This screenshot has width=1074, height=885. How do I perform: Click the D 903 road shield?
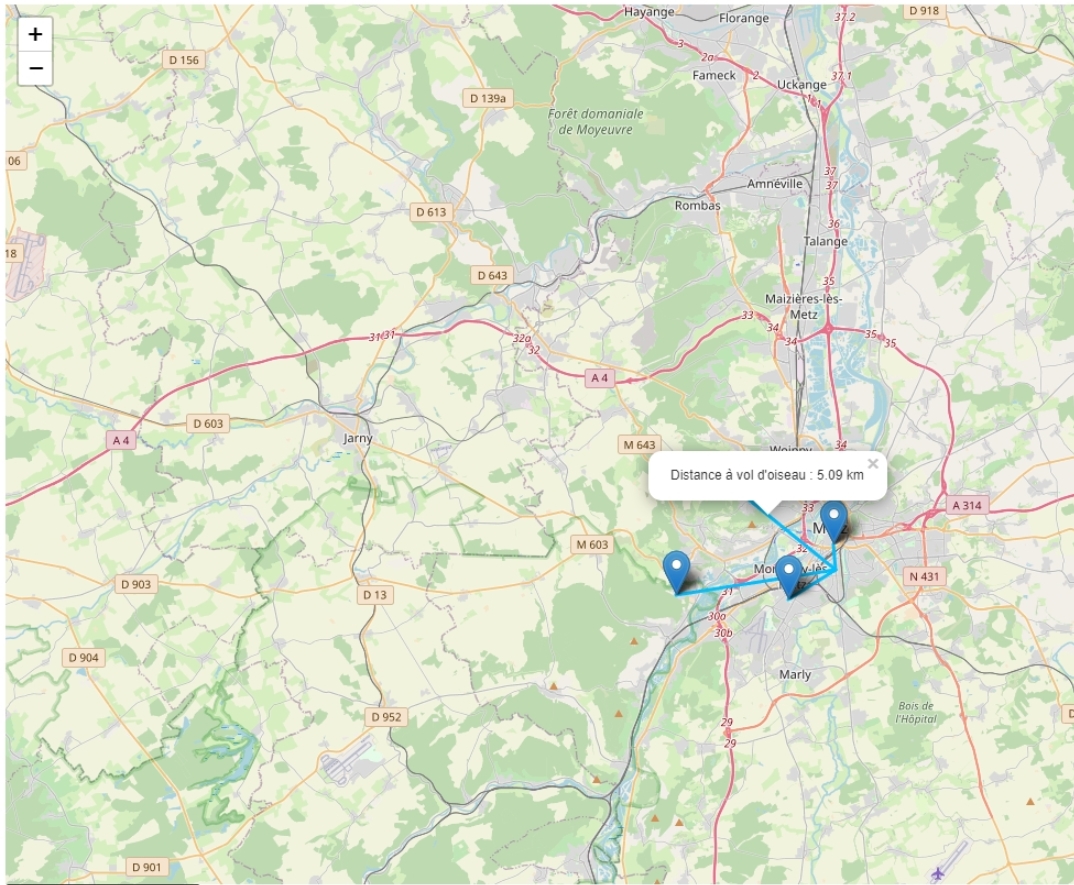pos(136,584)
